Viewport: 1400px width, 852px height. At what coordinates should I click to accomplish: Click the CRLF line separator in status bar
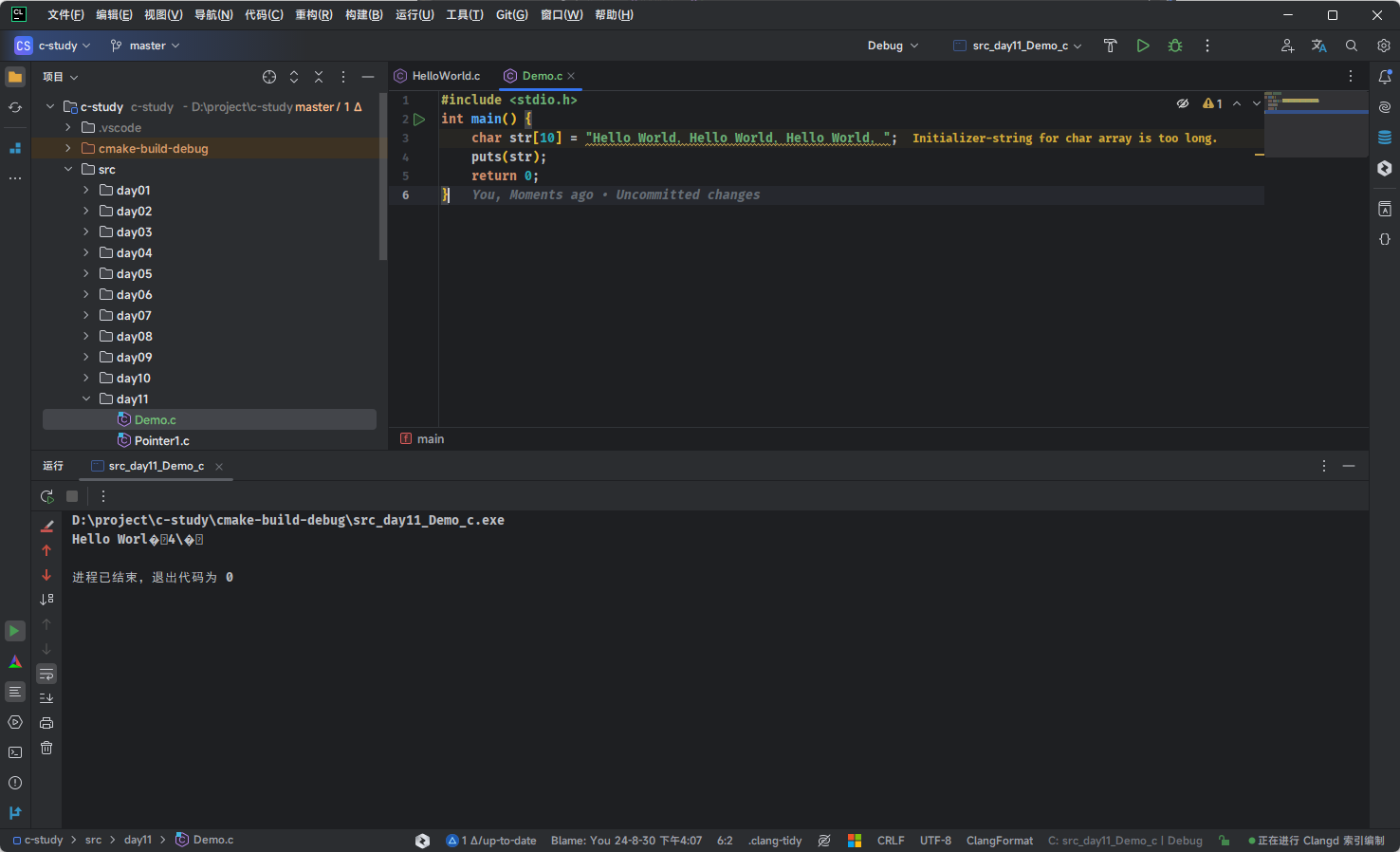pos(891,841)
